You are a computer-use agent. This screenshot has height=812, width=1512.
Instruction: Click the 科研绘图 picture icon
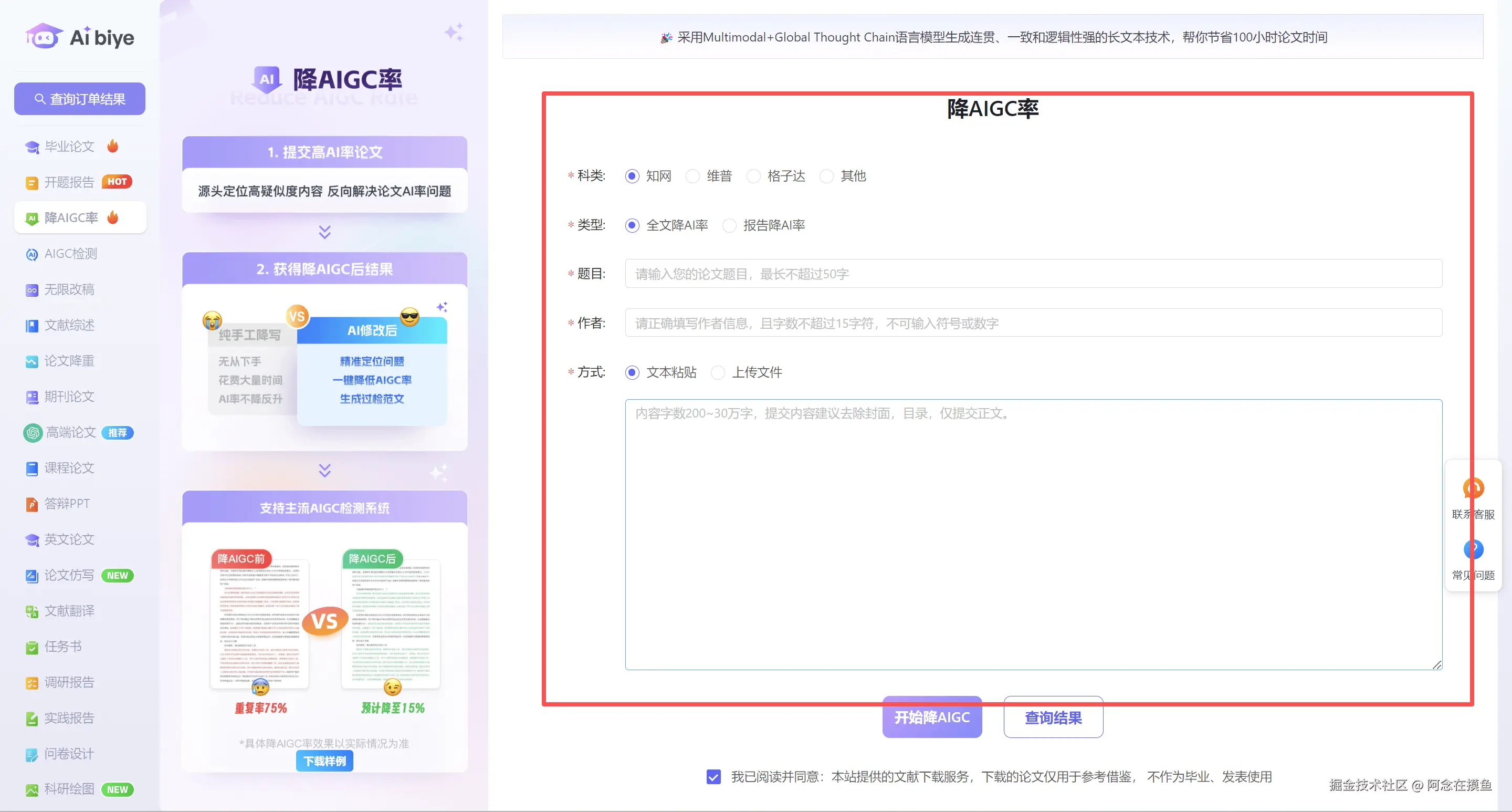point(31,790)
